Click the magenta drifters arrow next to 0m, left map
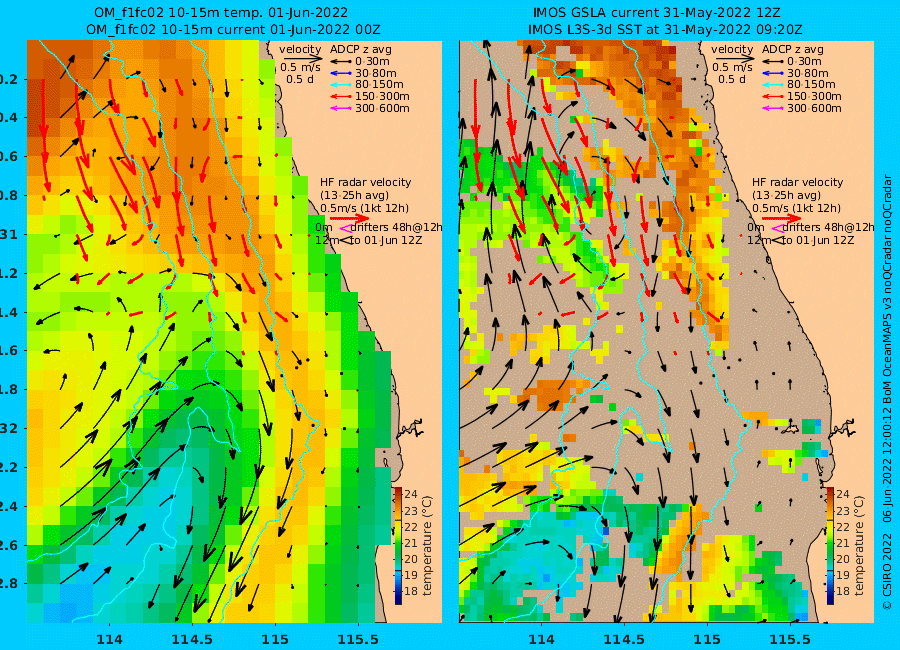Image resolution: width=900 pixels, height=650 pixels. (x=346, y=228)
